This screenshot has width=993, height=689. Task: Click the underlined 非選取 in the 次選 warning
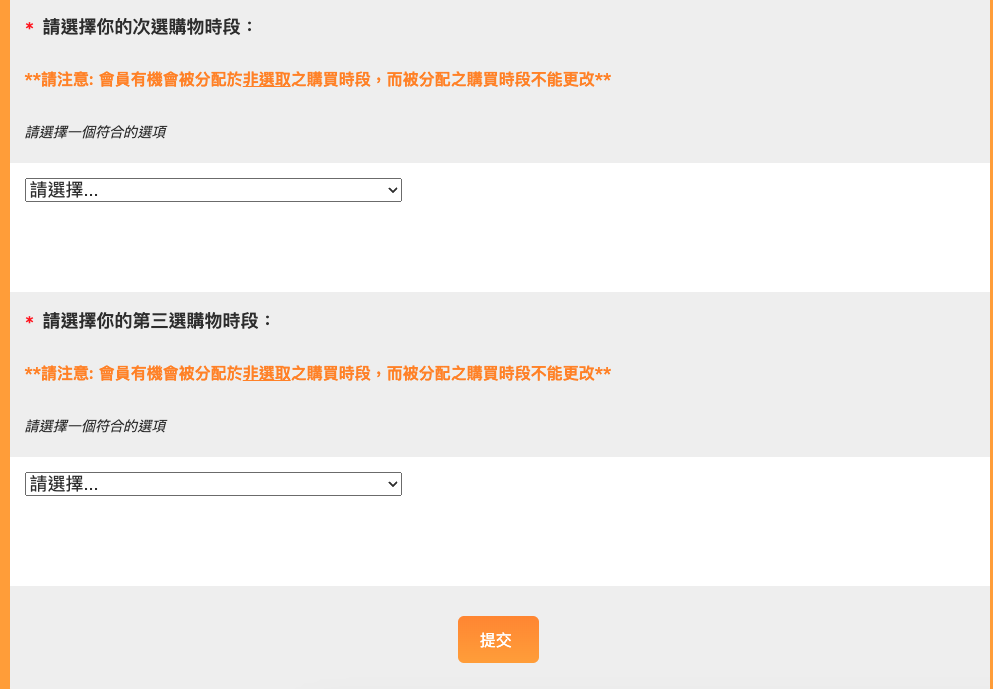pyautogui.click(x=266, y=80)
